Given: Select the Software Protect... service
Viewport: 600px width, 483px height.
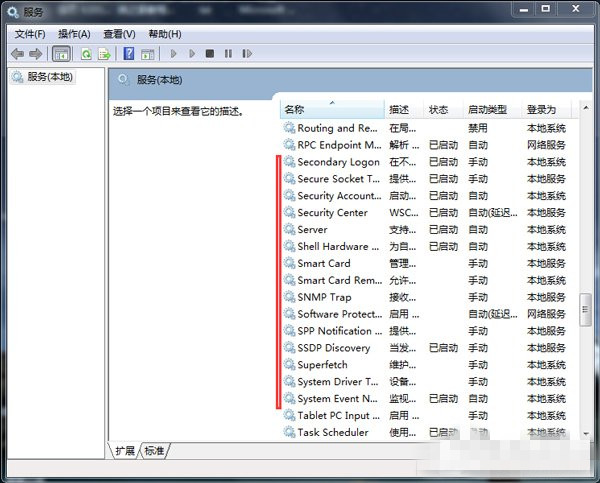Looking at the screenshot, I should point(425,314).
